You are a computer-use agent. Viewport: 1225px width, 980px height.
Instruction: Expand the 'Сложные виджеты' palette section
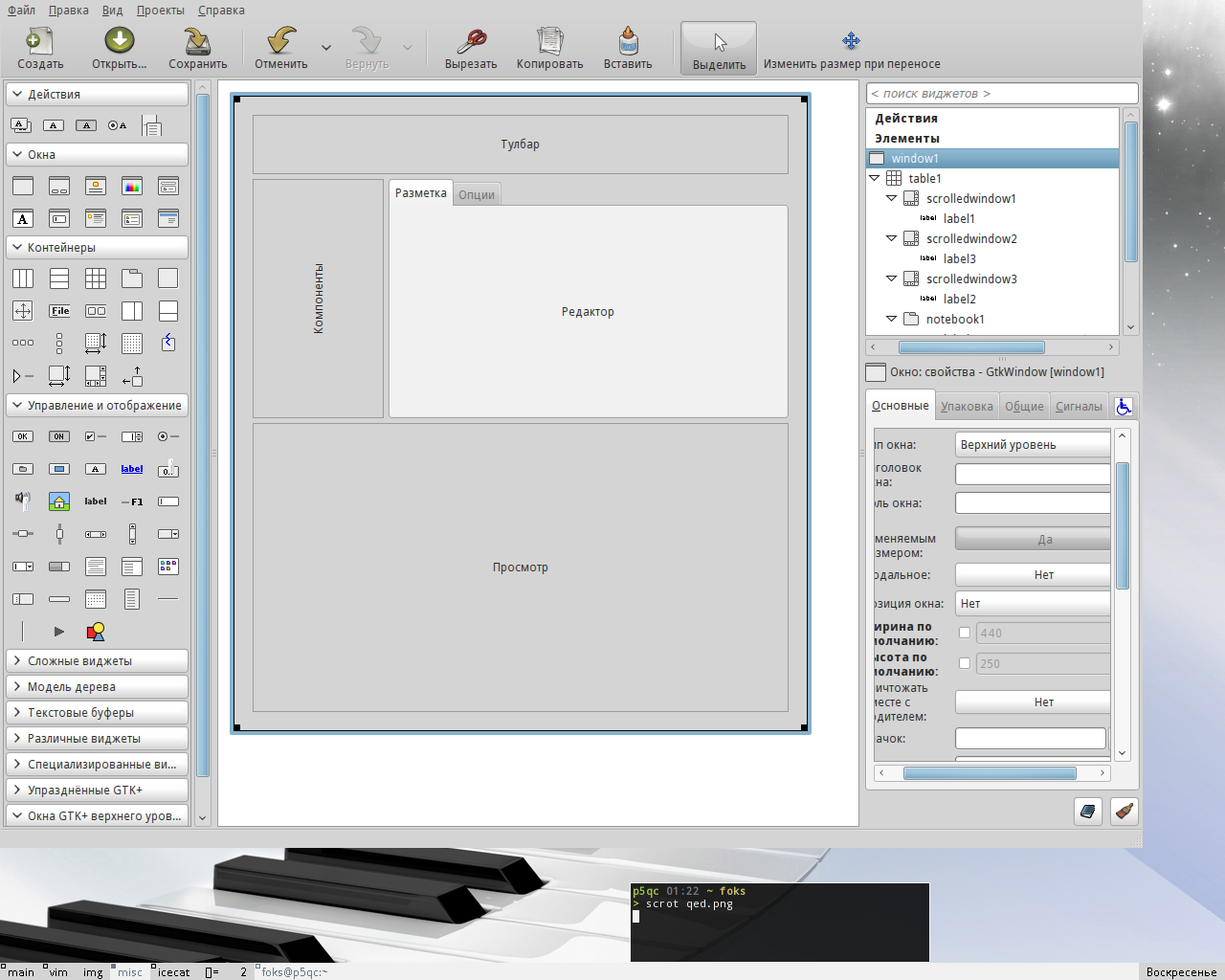coord(97,661)
